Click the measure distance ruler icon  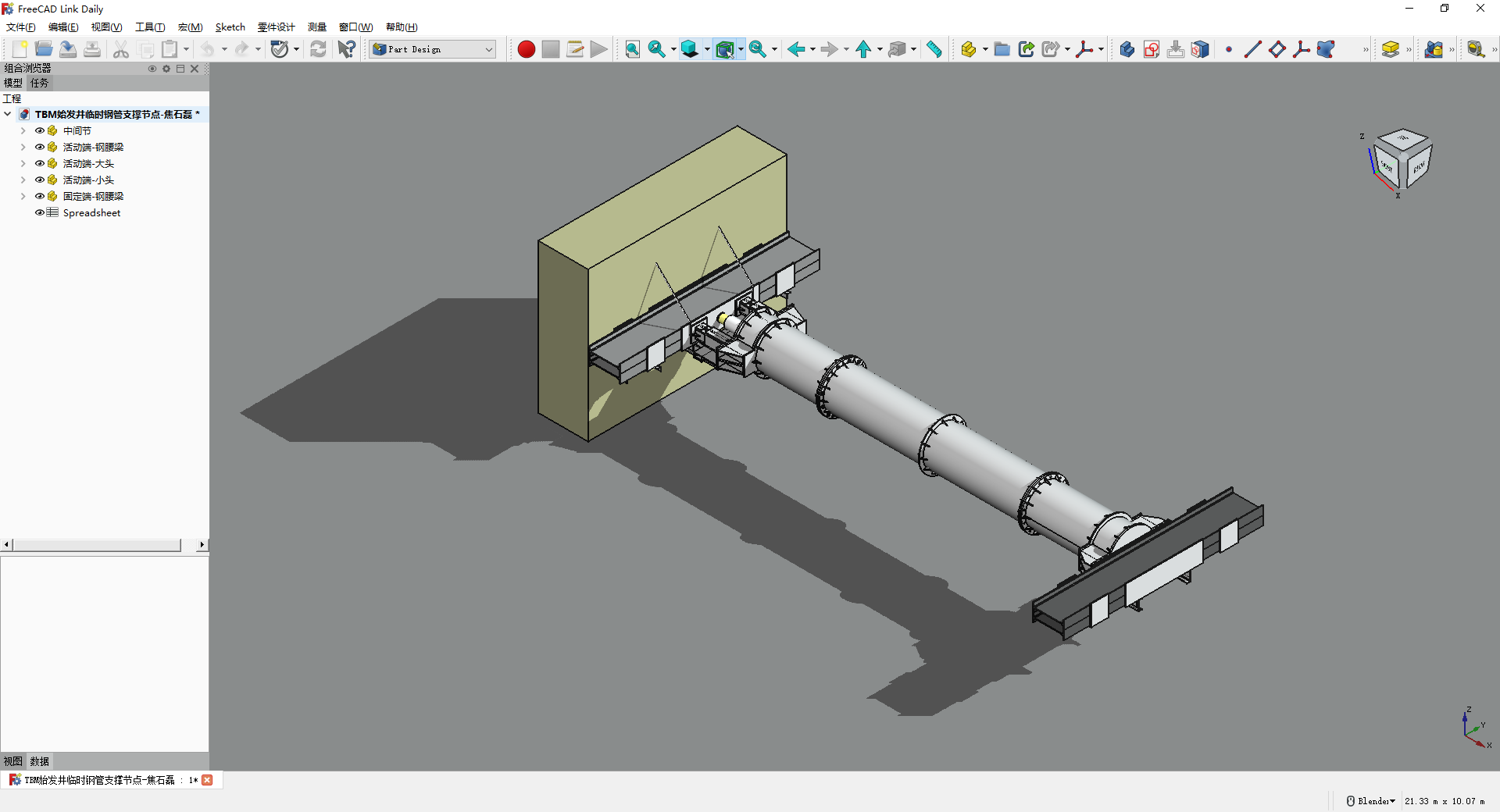coord(934,49)
